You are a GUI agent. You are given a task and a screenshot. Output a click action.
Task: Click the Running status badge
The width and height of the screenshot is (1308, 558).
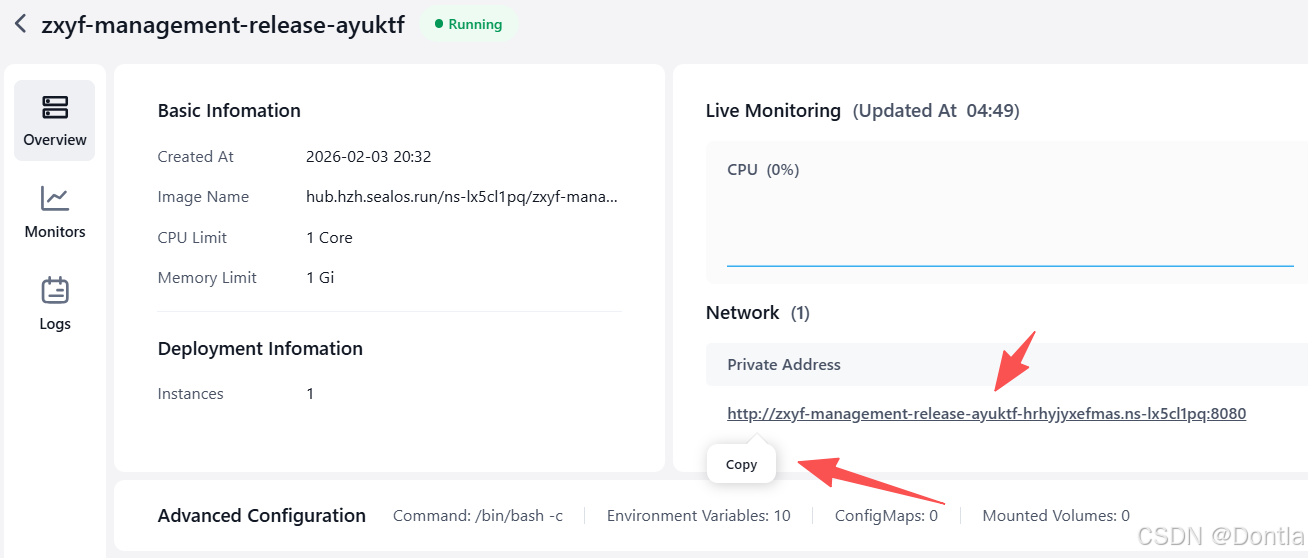469,24
